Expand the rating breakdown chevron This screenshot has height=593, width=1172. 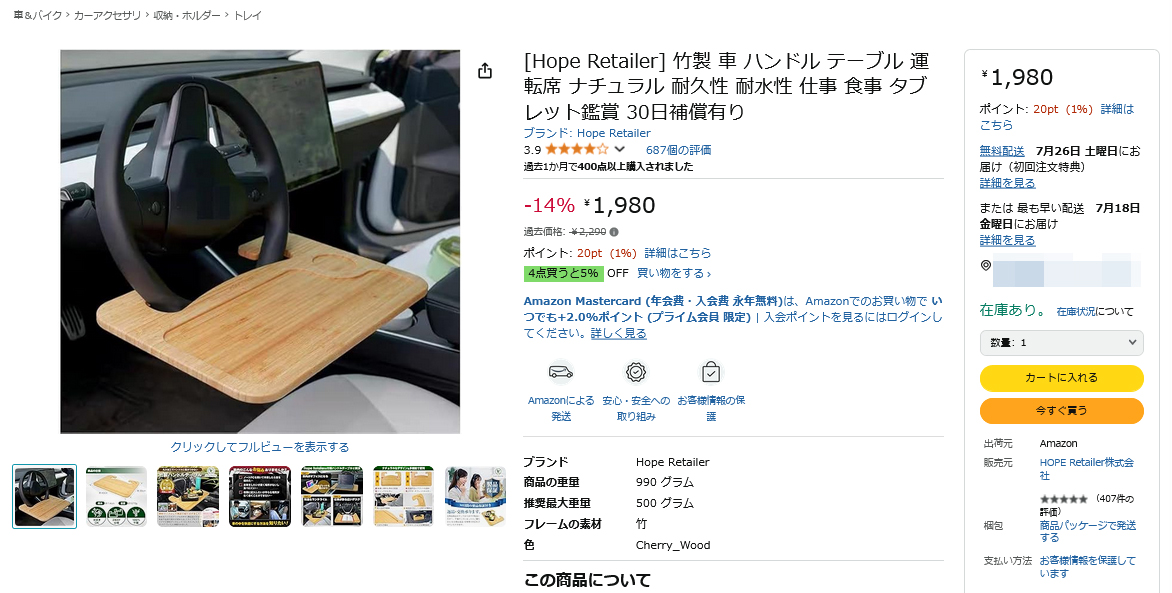[x=620, y=150]
